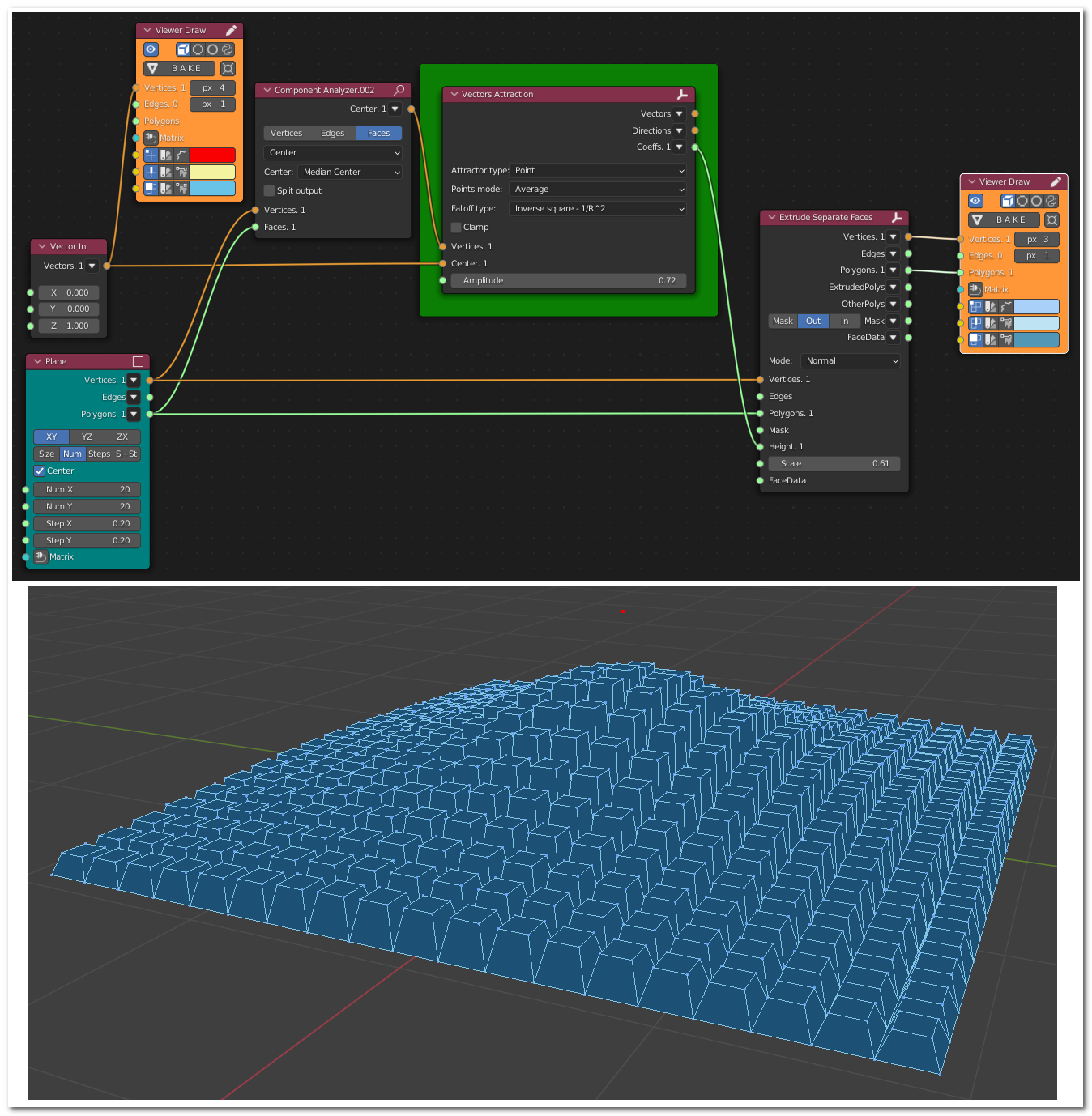Open Mode Normal dropdown in Extrude node
Screen dimensions: 1092x1116
(851, 360)
